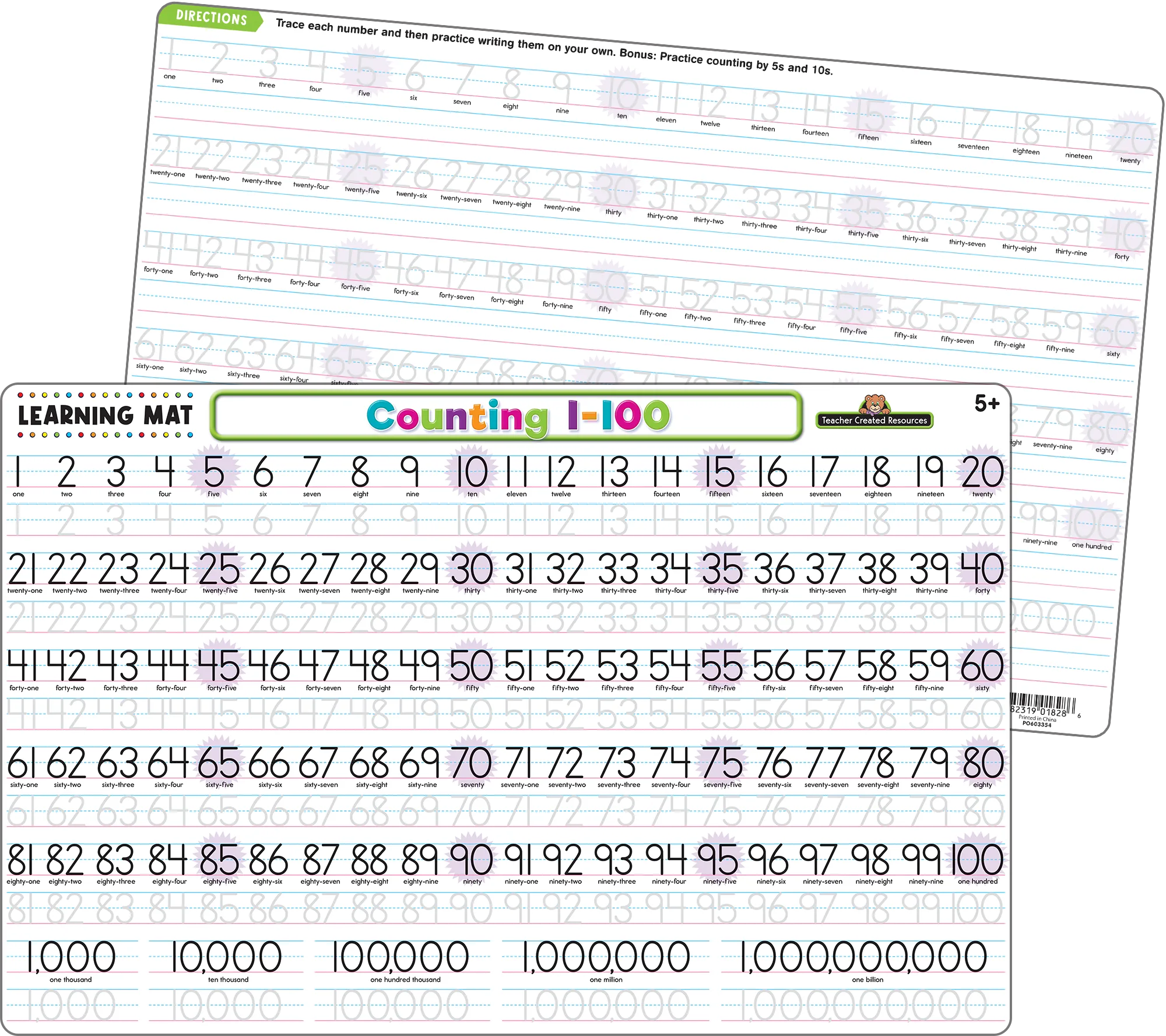
Task: Click the bold black 100,000 number
Action: 401,957
